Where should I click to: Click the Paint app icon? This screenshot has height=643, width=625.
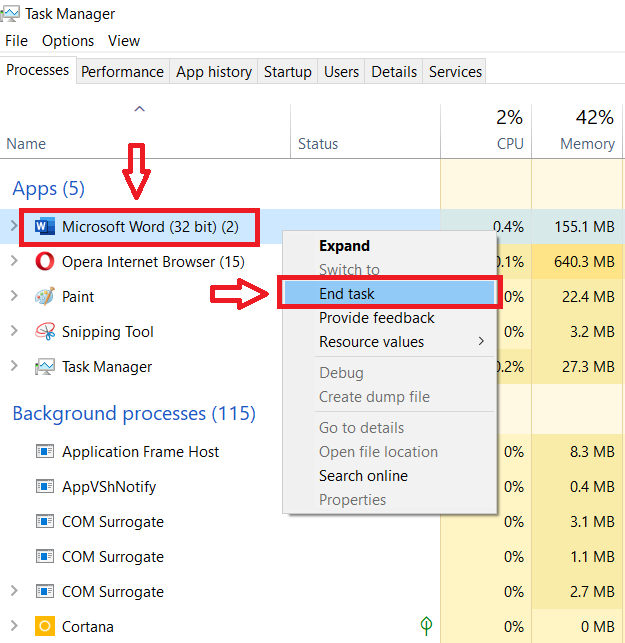pyautogui.click(x=45, y=296)
